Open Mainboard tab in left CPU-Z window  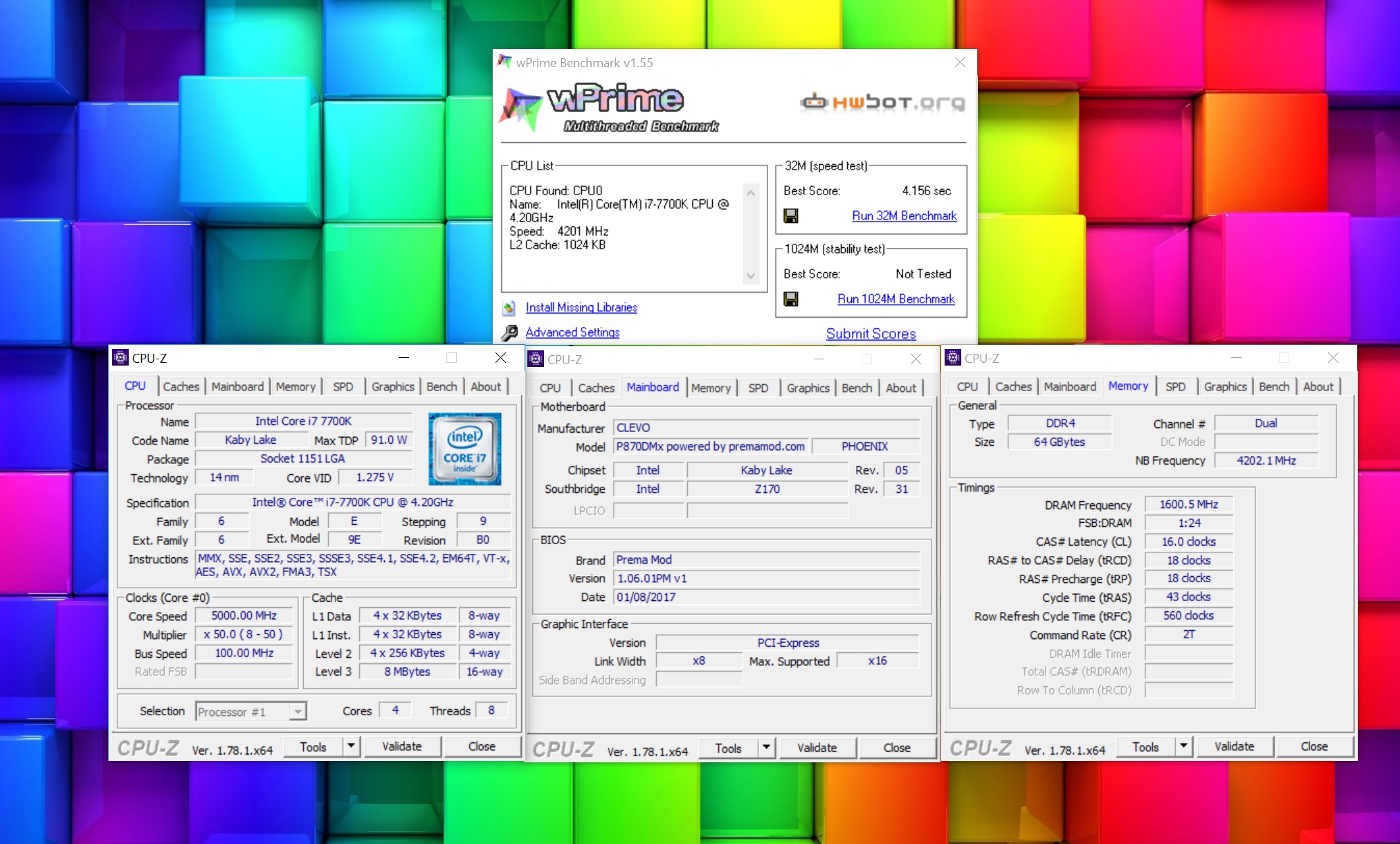tap(237, 386)
